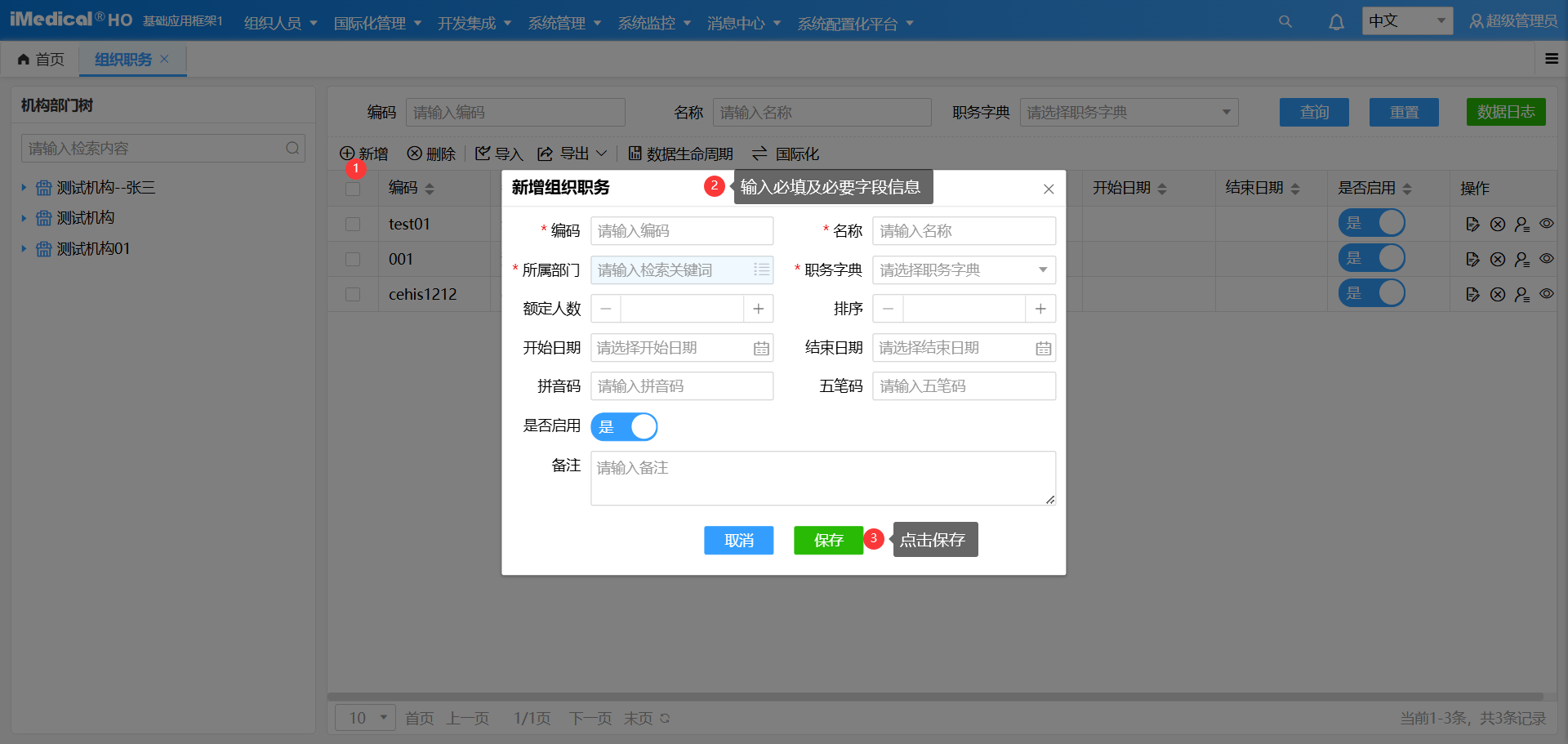Image resolution: width=1568 pixels, height=744 pixels.
Task: Open the notification bell
Action: click(1336, 22)
